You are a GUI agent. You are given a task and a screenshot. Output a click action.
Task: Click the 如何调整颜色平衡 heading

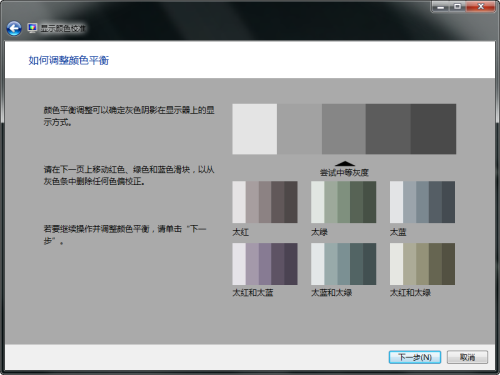pyautogui.click(x=69, y=60)
